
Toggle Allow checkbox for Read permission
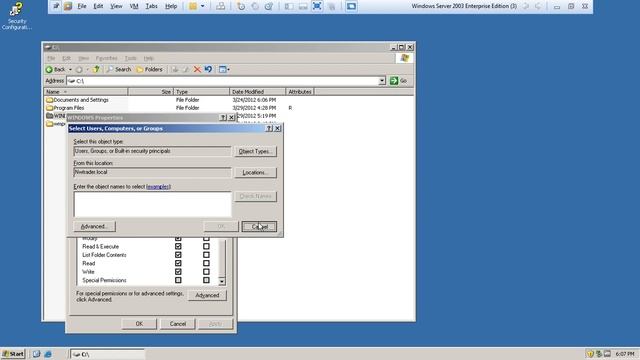tap(178, 263)
